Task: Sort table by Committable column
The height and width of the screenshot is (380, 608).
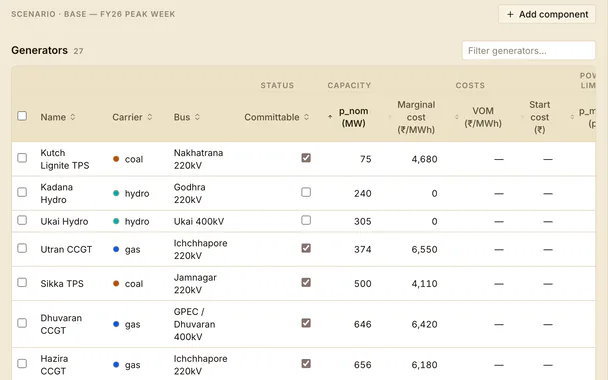Action: pyautogui.click(x=276, y=117)
